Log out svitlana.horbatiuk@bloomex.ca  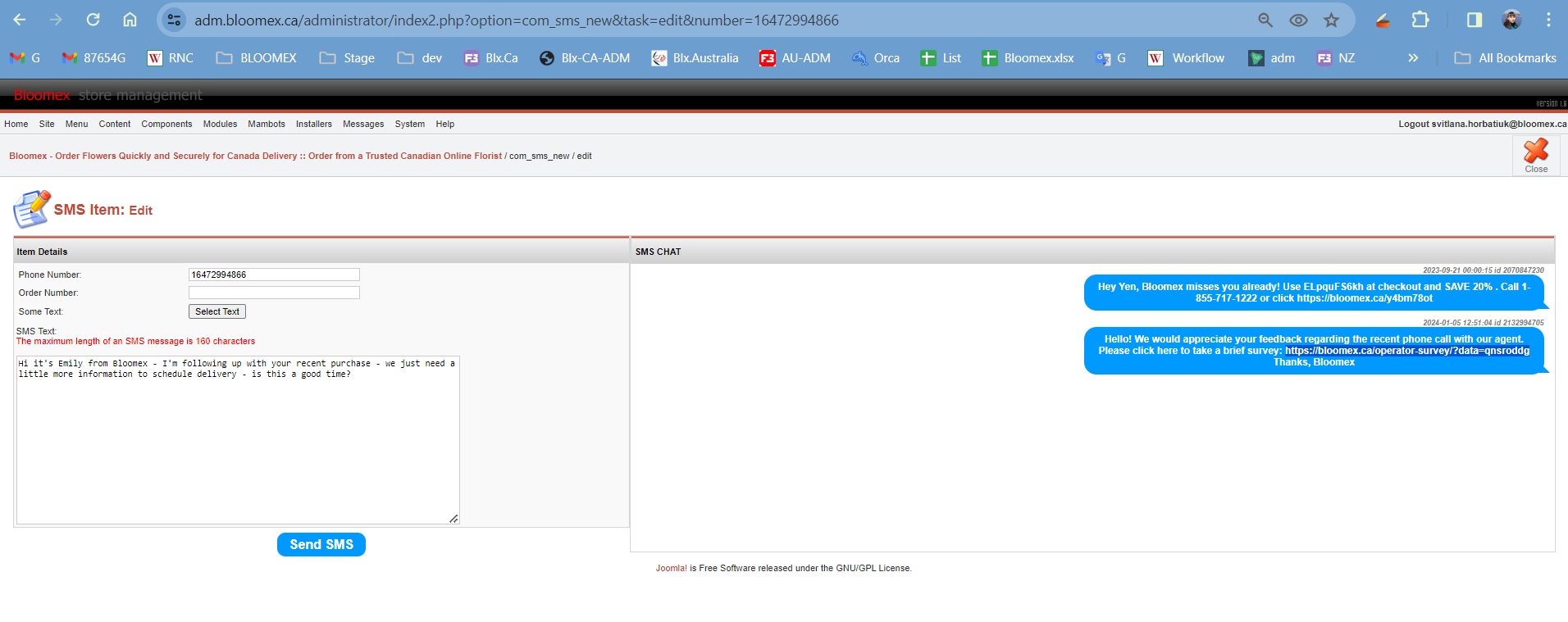(1483, 124)
